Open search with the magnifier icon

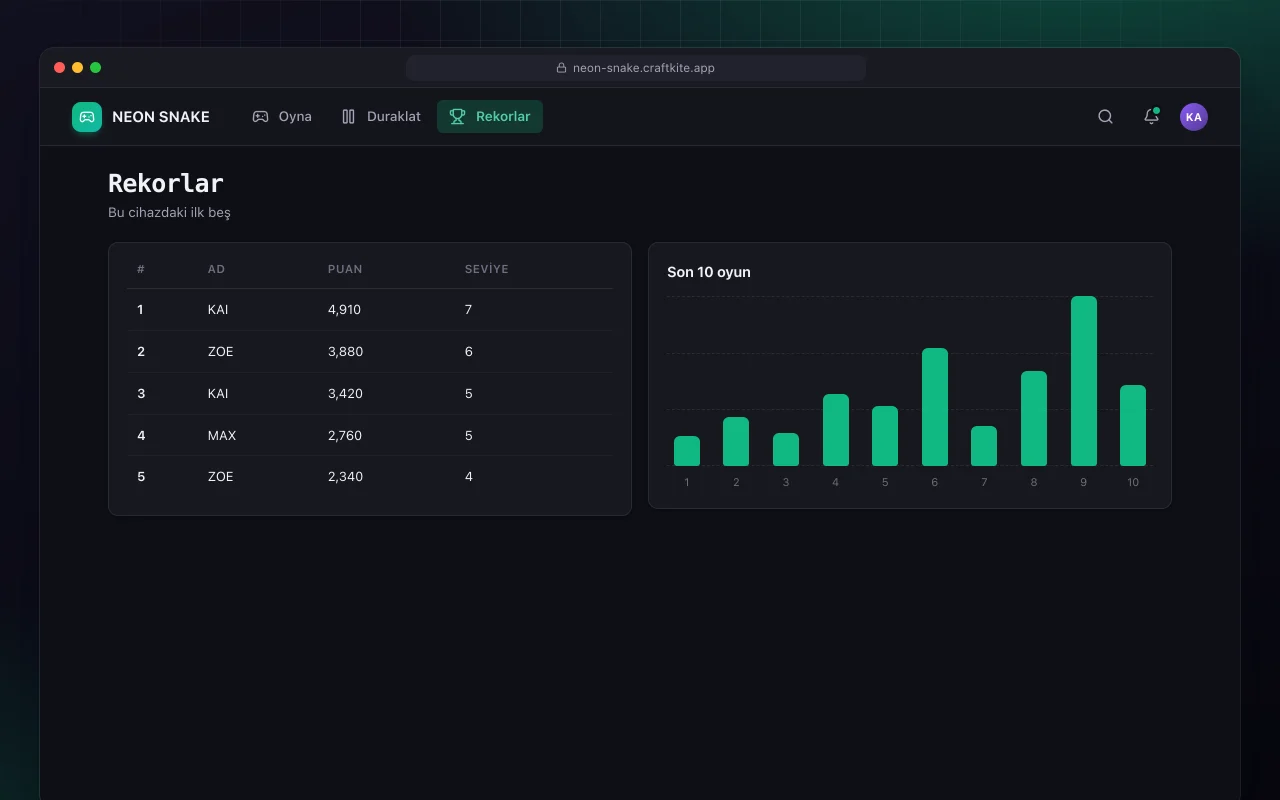(x=1105, y=117)
